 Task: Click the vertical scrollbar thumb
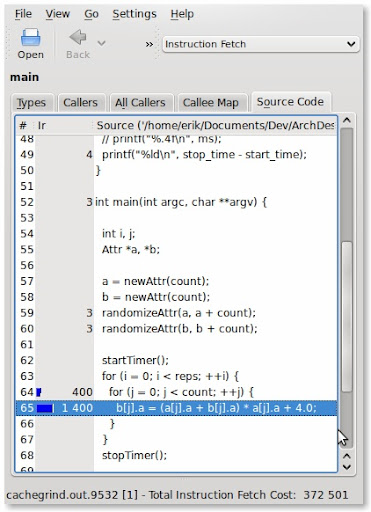347,316
